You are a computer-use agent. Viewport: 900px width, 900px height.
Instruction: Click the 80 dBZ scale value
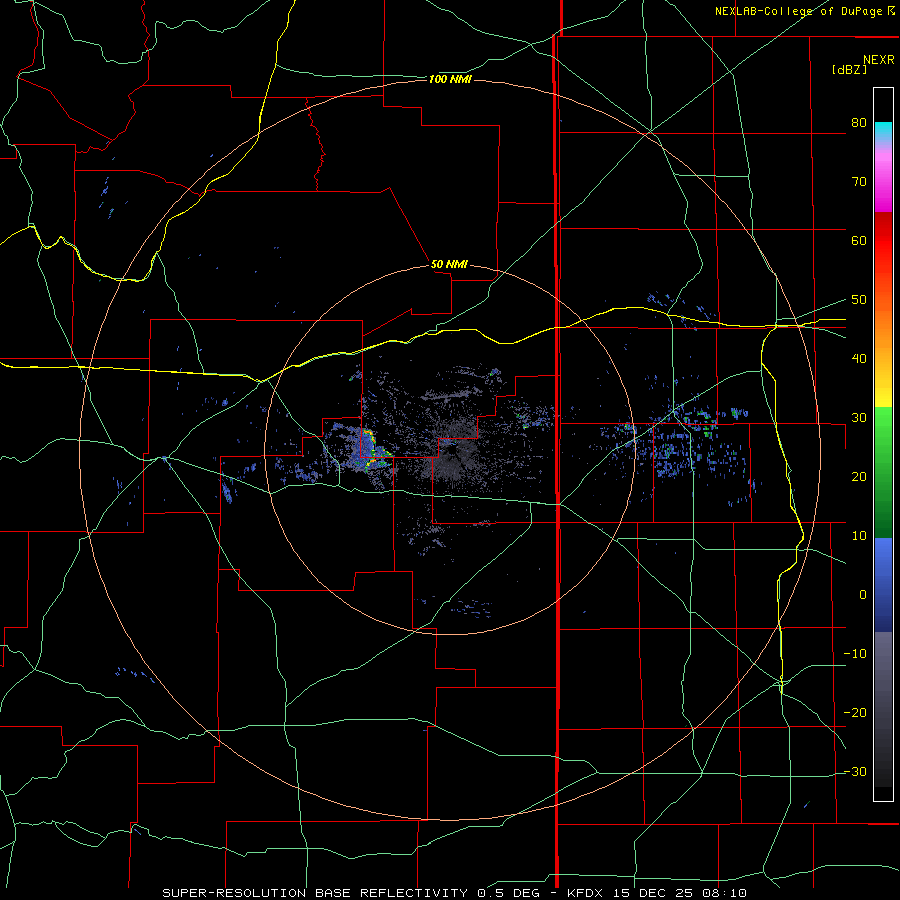coord(859,123)
